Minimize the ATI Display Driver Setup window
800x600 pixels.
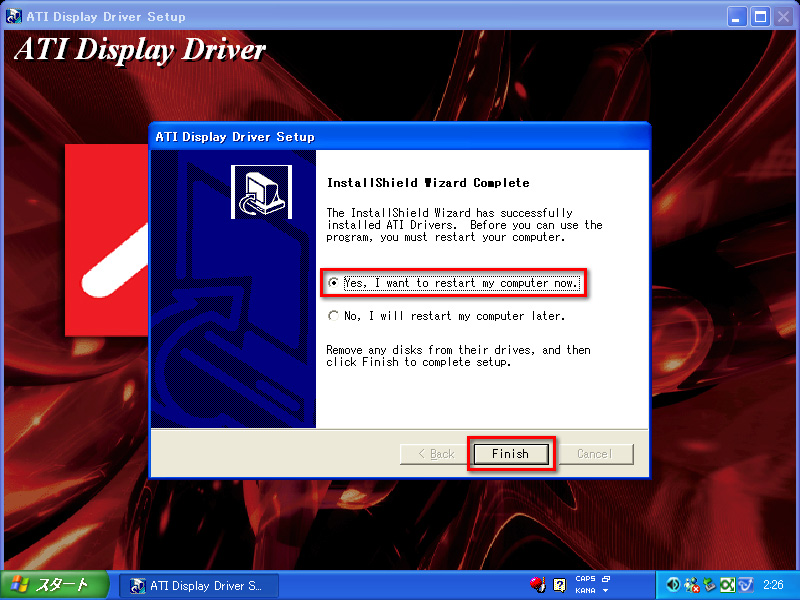[x=736, y=17]
